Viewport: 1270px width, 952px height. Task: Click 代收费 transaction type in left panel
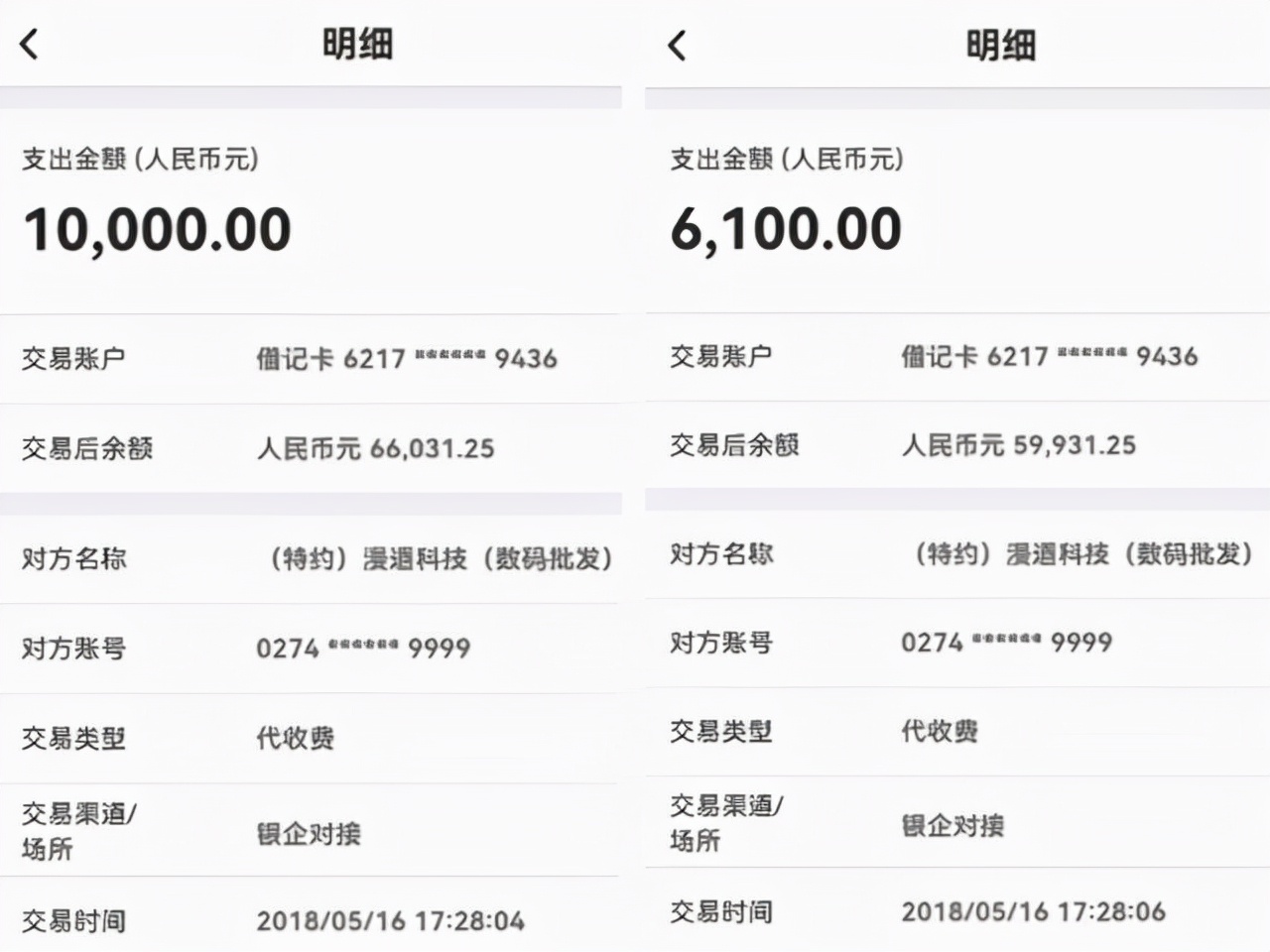pos(296,738)
